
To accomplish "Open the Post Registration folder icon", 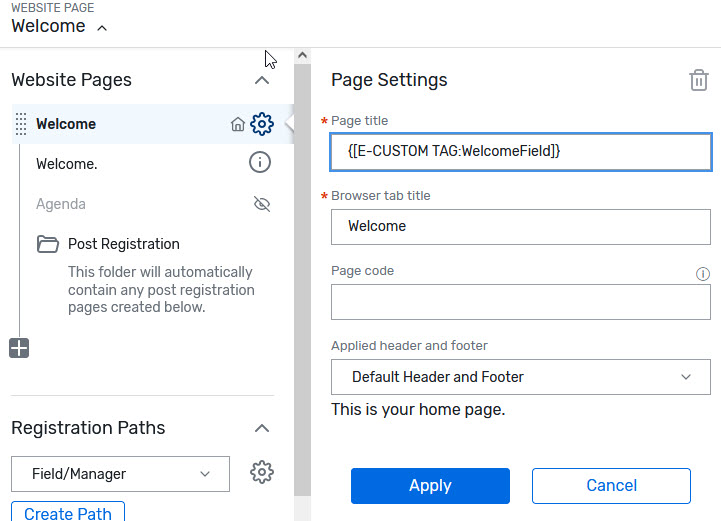I will coord(48,244).
